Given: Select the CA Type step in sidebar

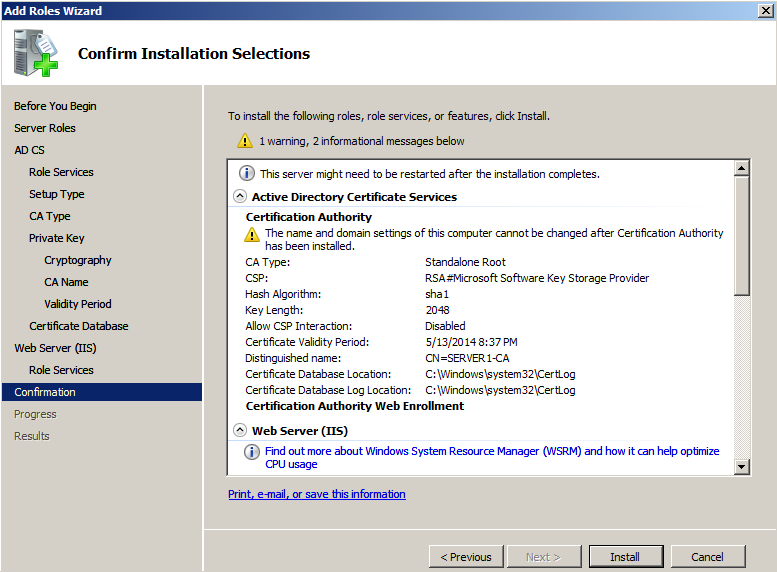Looking at the screenshot, I should pyautogui.click(x=50, y=216).
